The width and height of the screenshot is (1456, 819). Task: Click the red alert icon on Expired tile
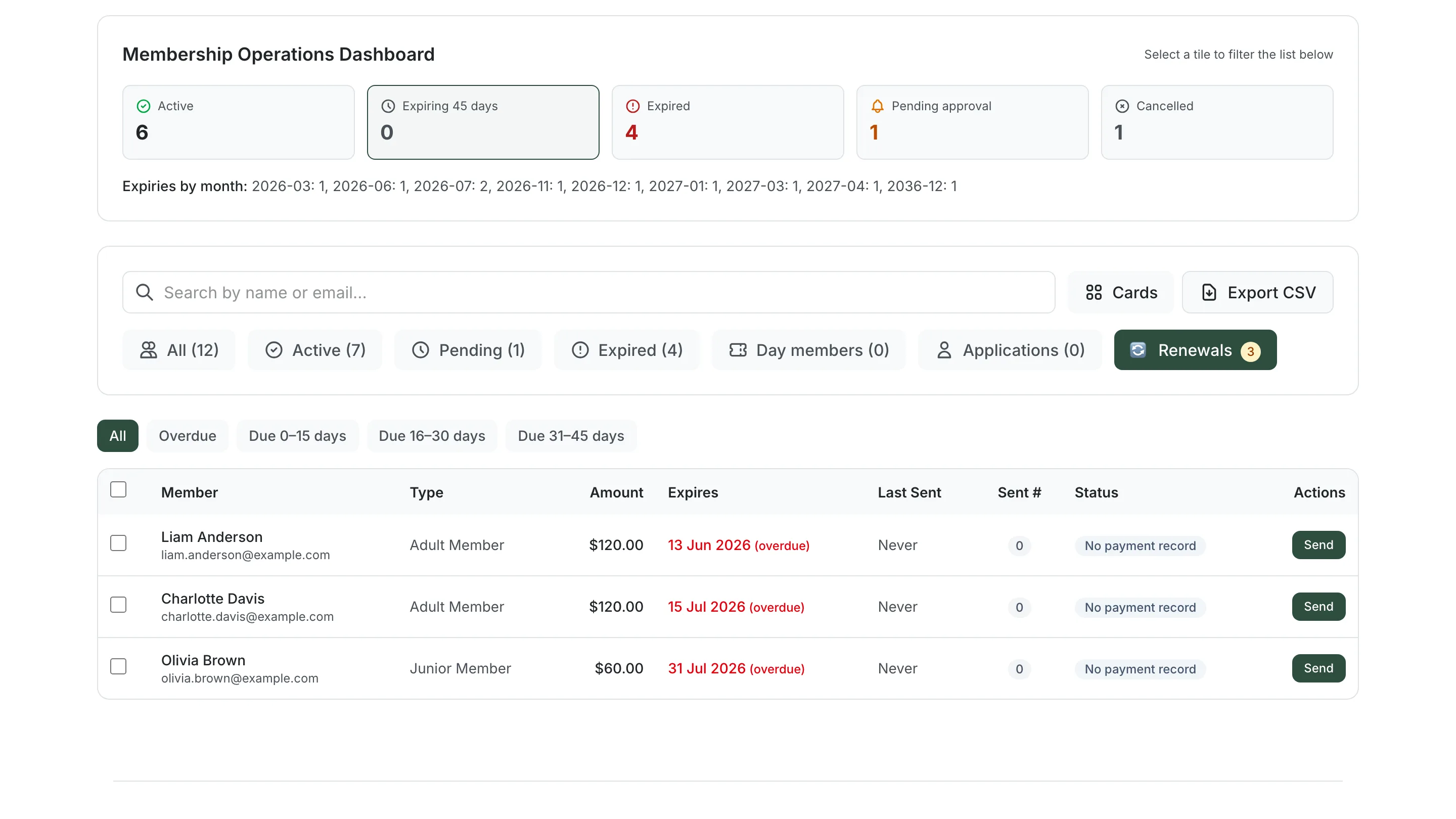(x=633, y=106)
